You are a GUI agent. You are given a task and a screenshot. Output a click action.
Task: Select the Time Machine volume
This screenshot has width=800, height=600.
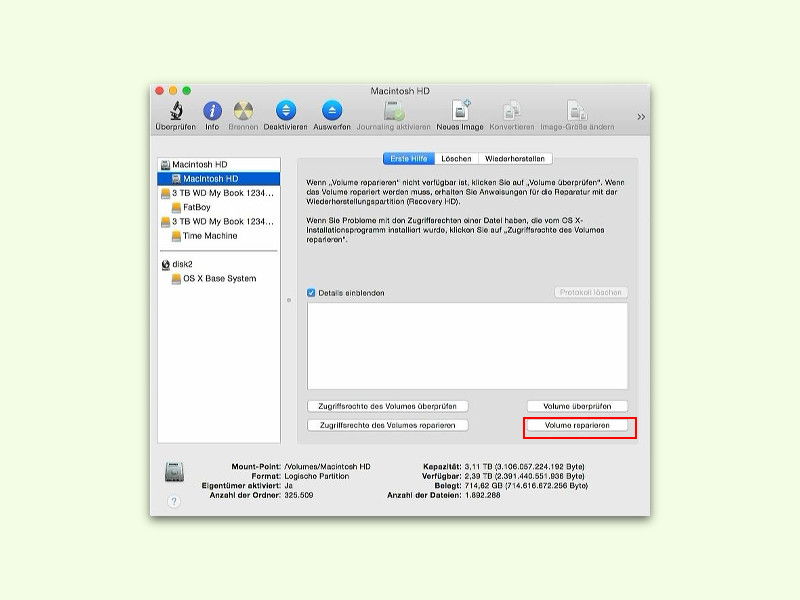[219, 236]
